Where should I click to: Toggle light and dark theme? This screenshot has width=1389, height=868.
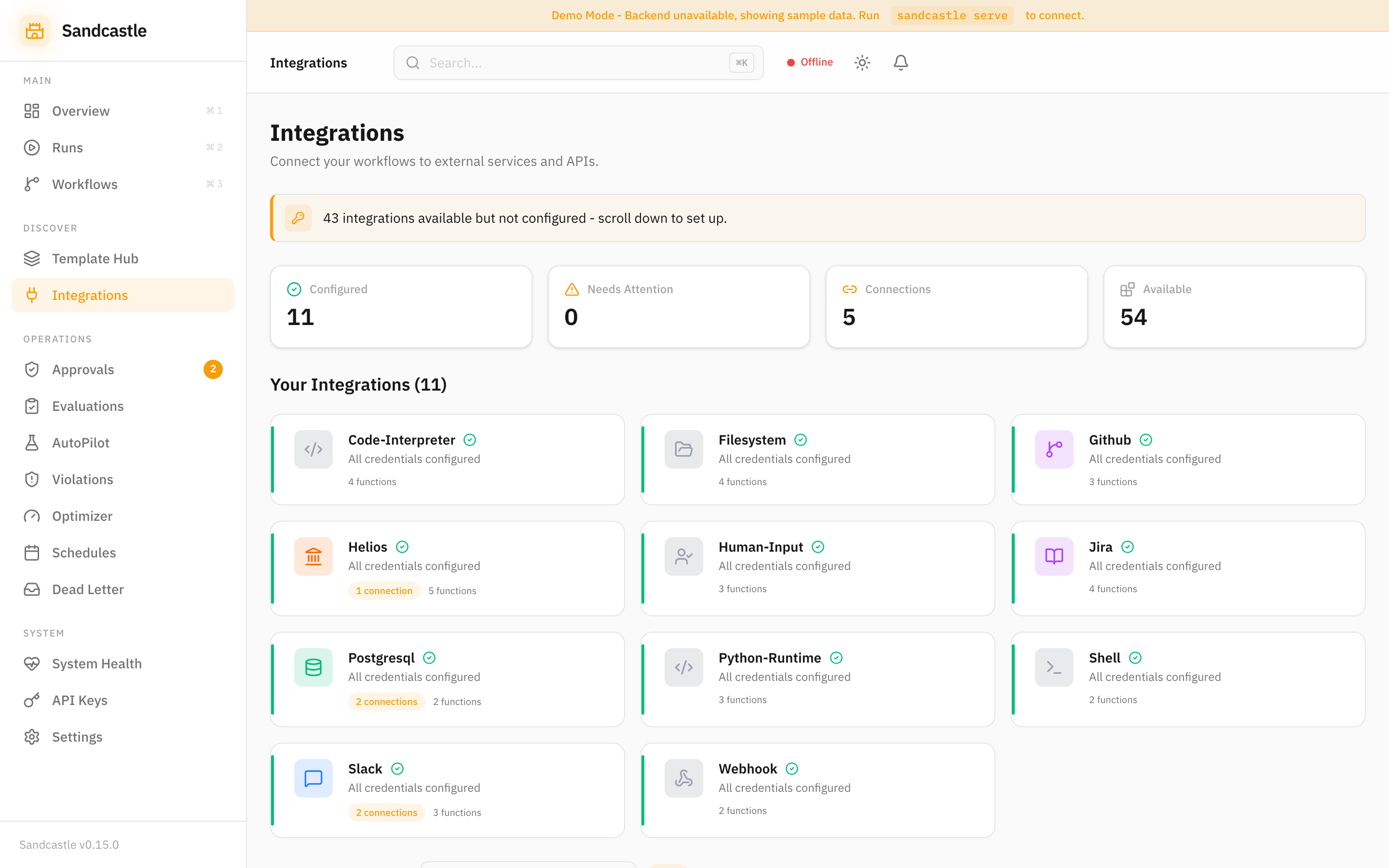[x=862, y=62]
